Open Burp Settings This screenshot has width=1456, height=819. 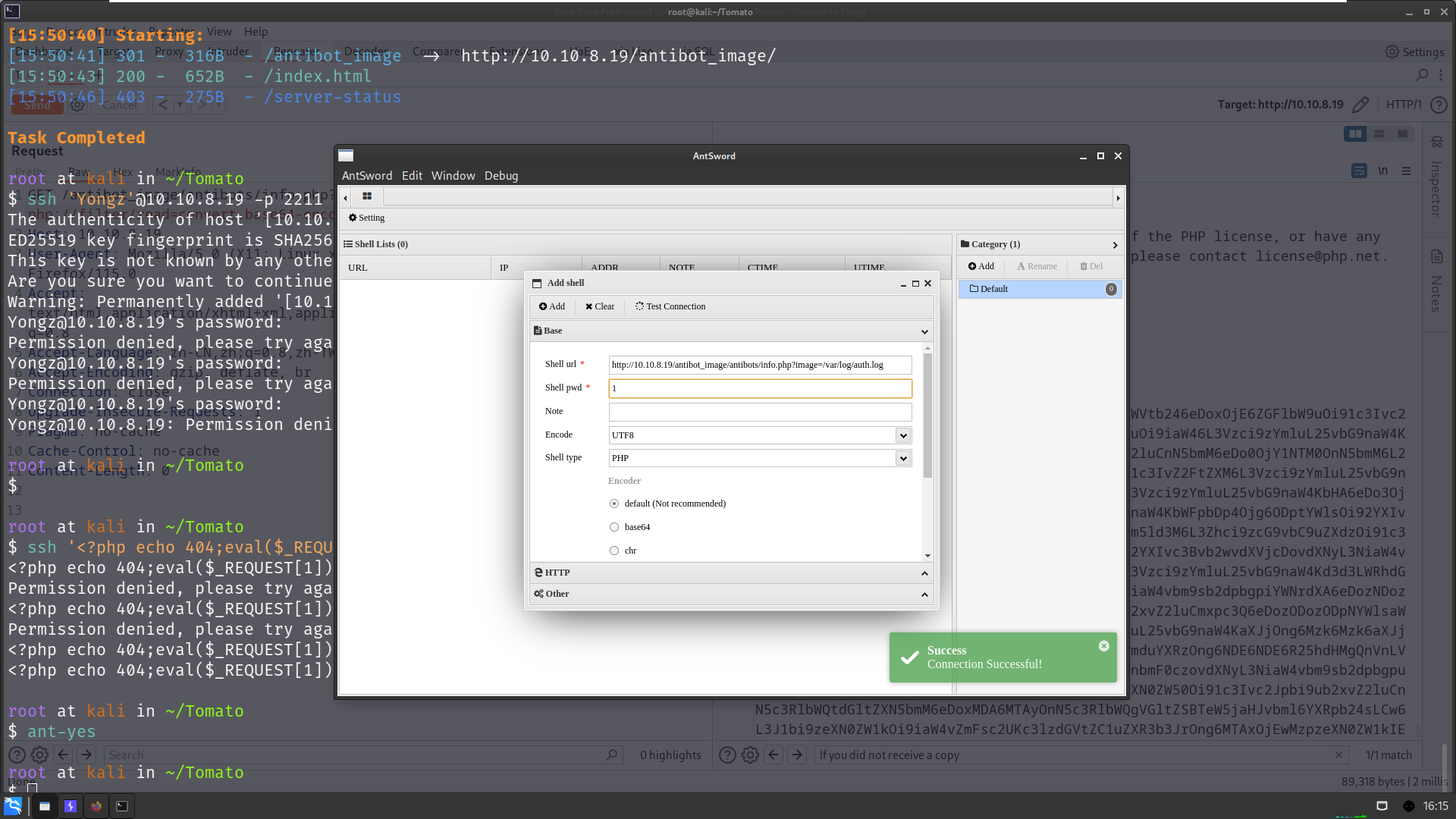tap(1414, 52)
